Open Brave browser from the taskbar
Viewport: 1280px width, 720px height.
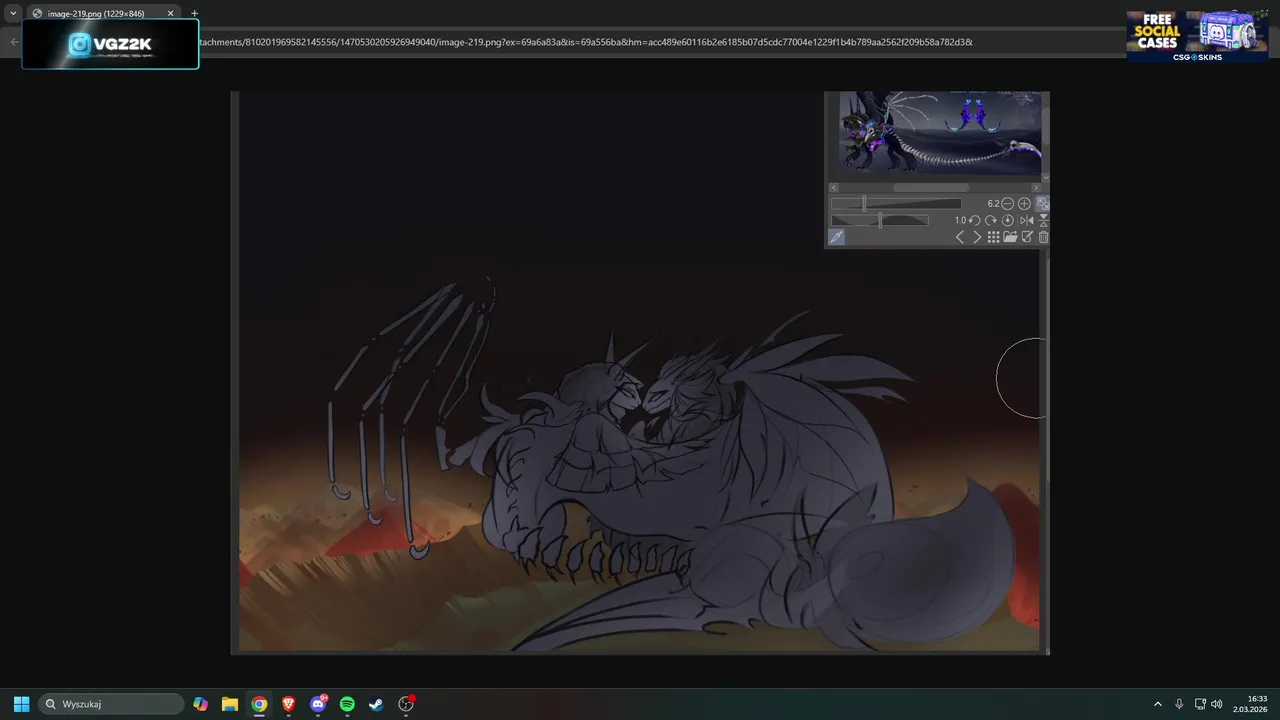click(x=288, y=704)
